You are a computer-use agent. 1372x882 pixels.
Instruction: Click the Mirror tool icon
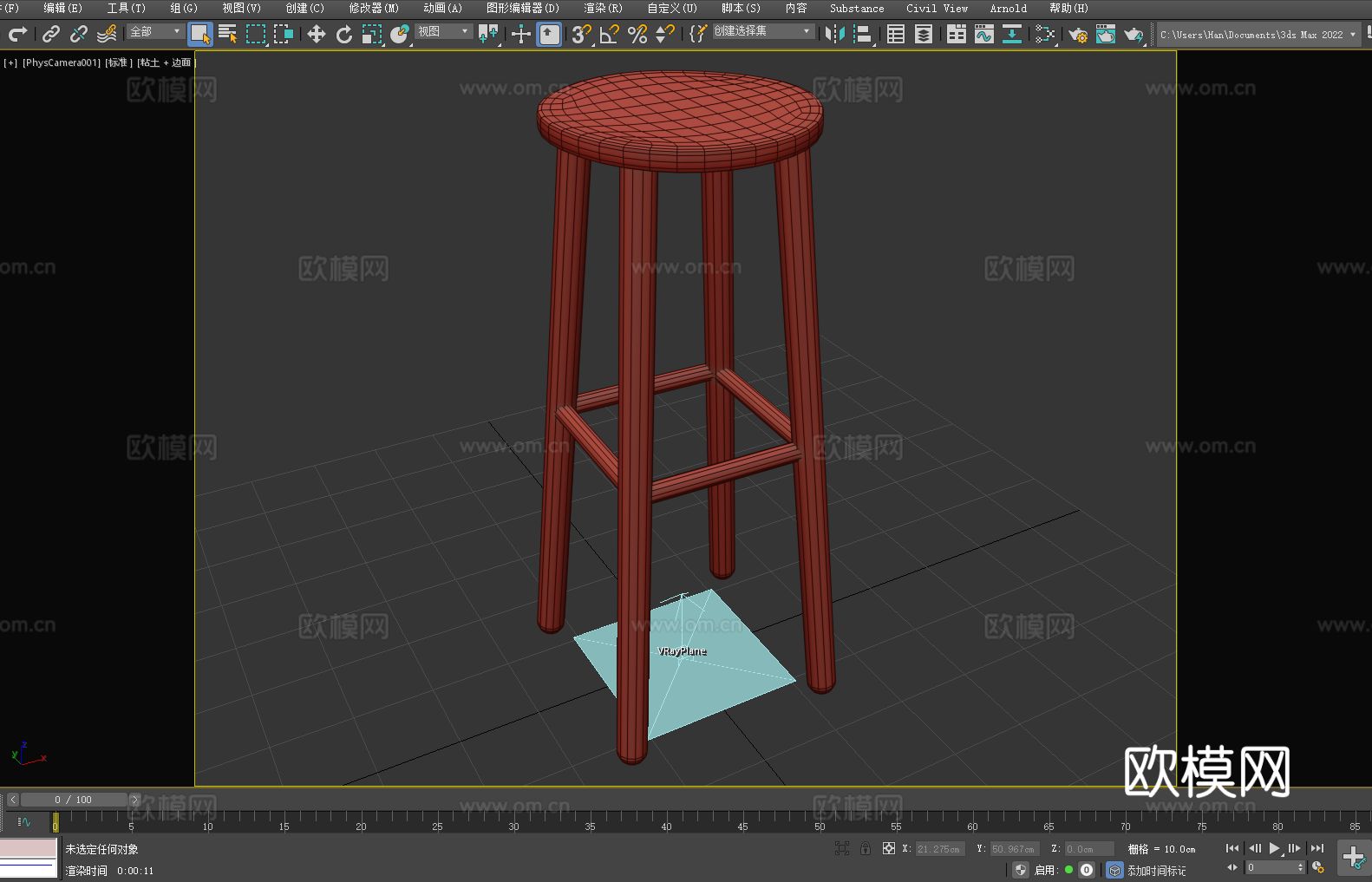[835, 34]
